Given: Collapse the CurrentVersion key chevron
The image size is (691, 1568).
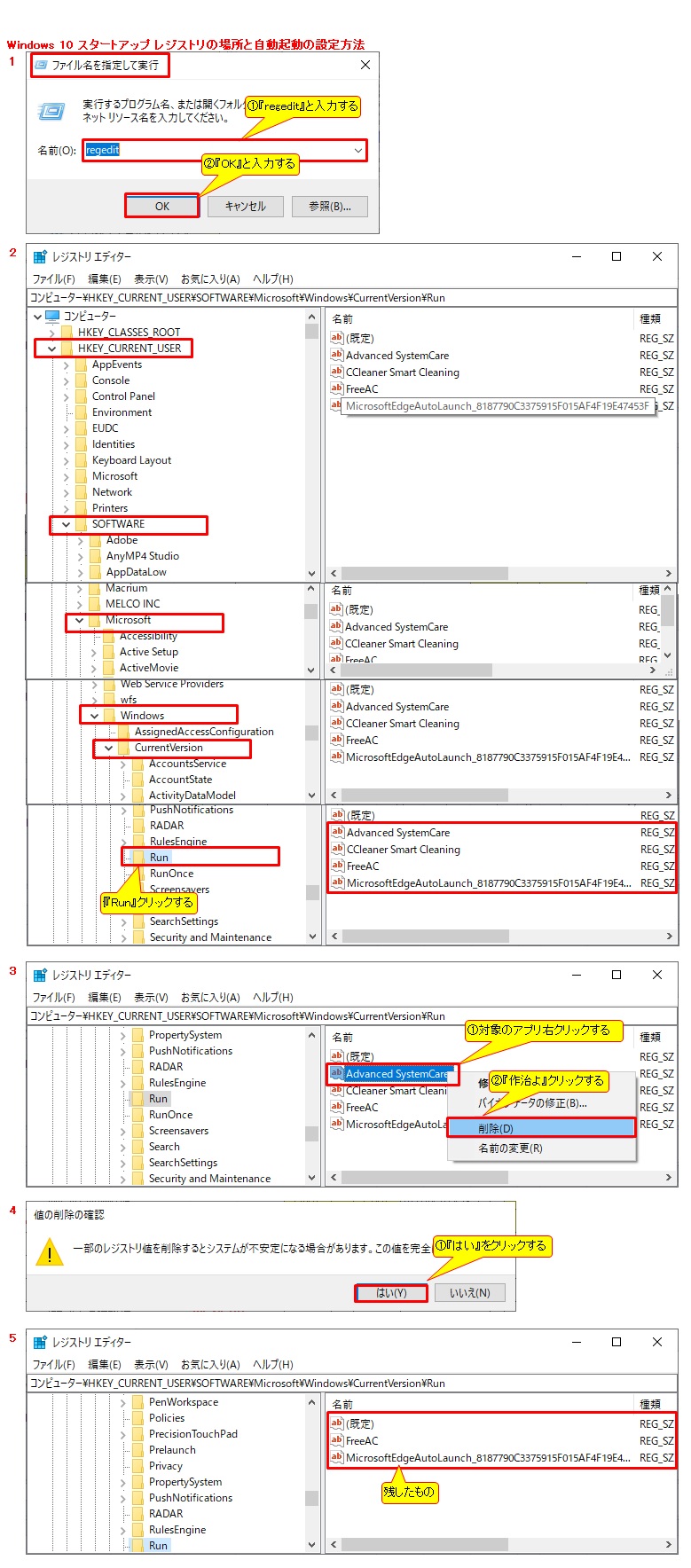Looking at the screenshot, I should coord(108,748).
